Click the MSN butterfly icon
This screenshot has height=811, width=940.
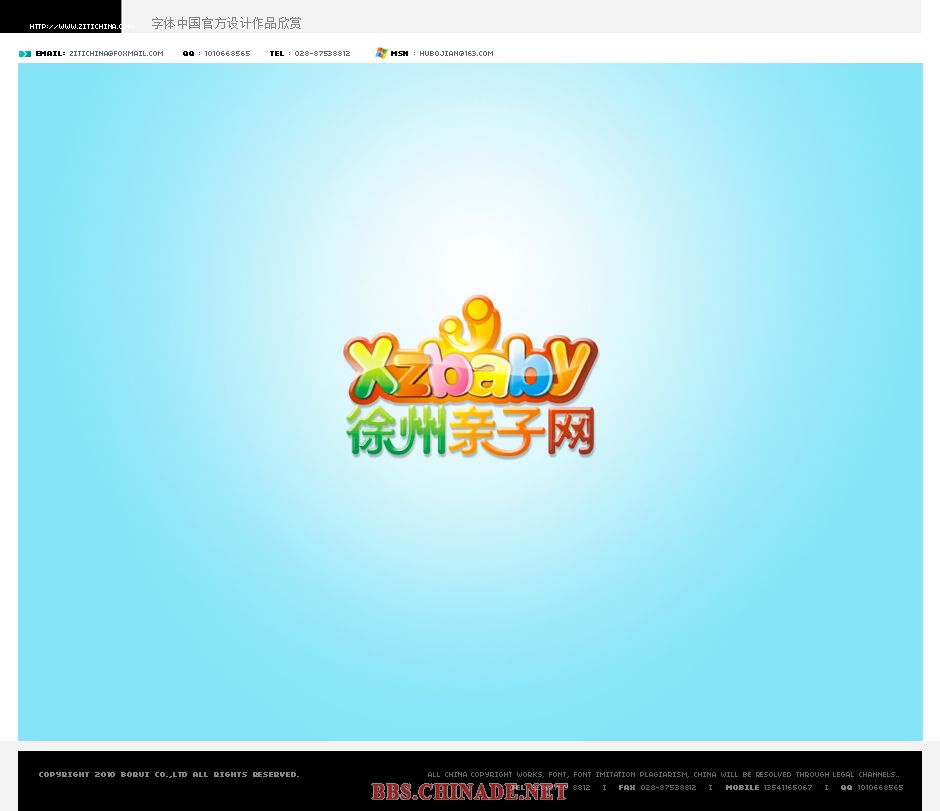381,53
